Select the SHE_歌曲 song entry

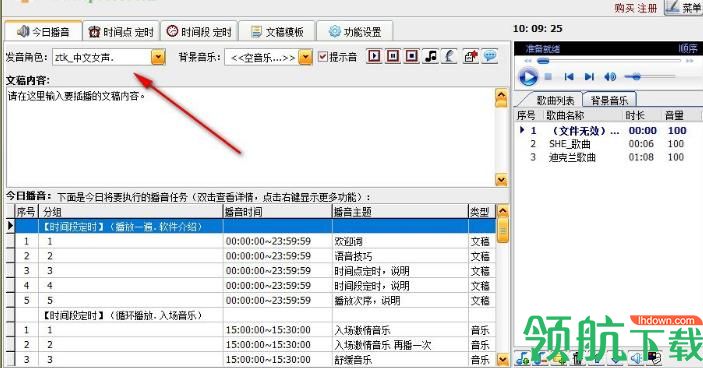pos(608,144)
